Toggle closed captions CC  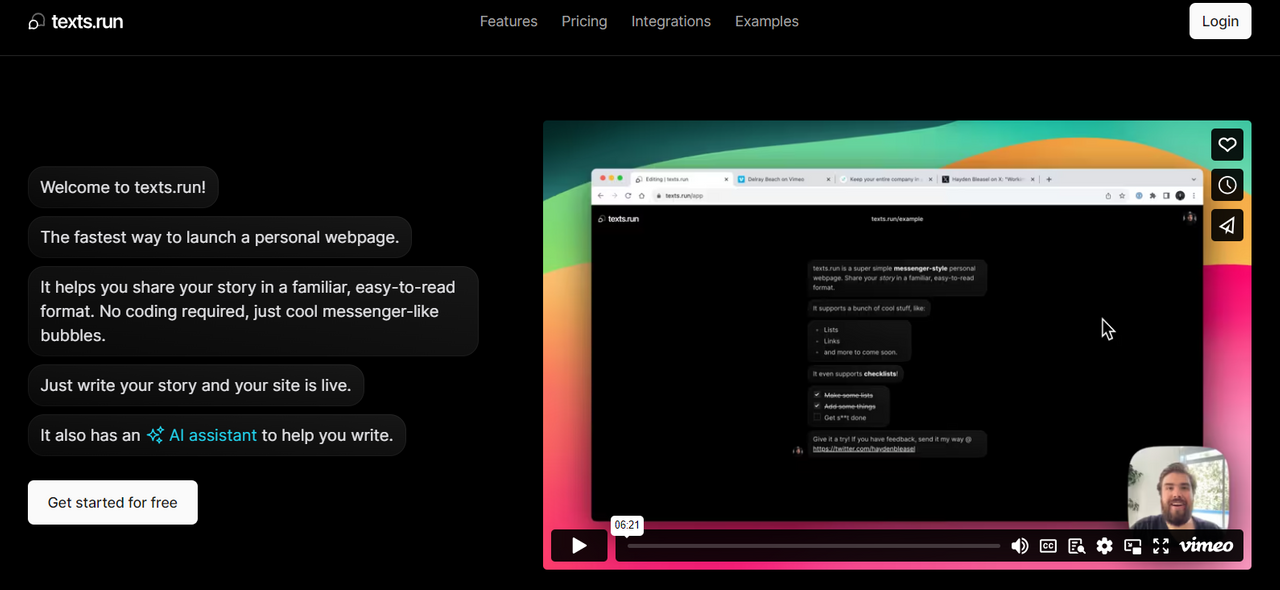1048,546
